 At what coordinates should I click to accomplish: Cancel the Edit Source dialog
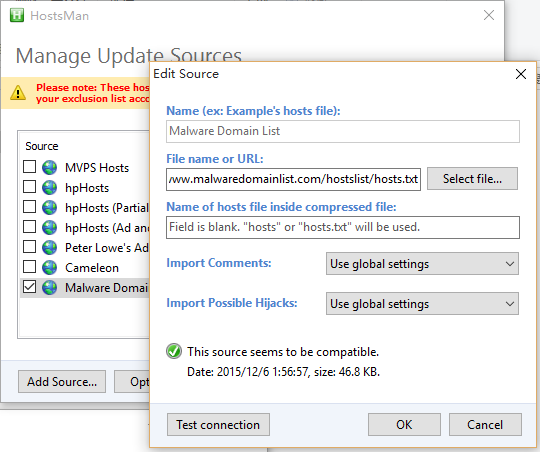coord(485,425)
